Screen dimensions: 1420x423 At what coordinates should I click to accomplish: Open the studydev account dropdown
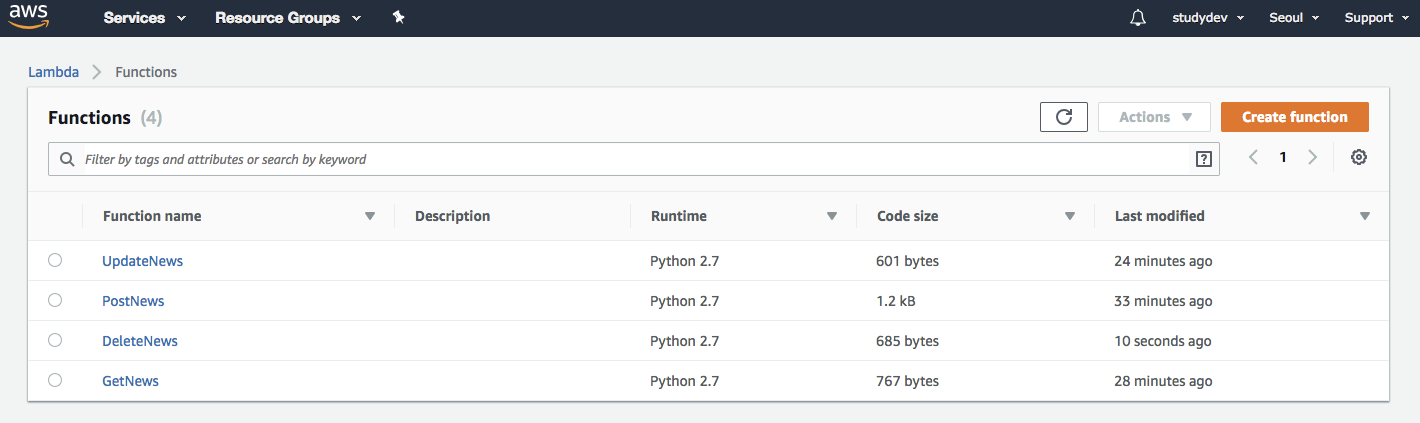pyautogui.click(x=1208, y=18)
